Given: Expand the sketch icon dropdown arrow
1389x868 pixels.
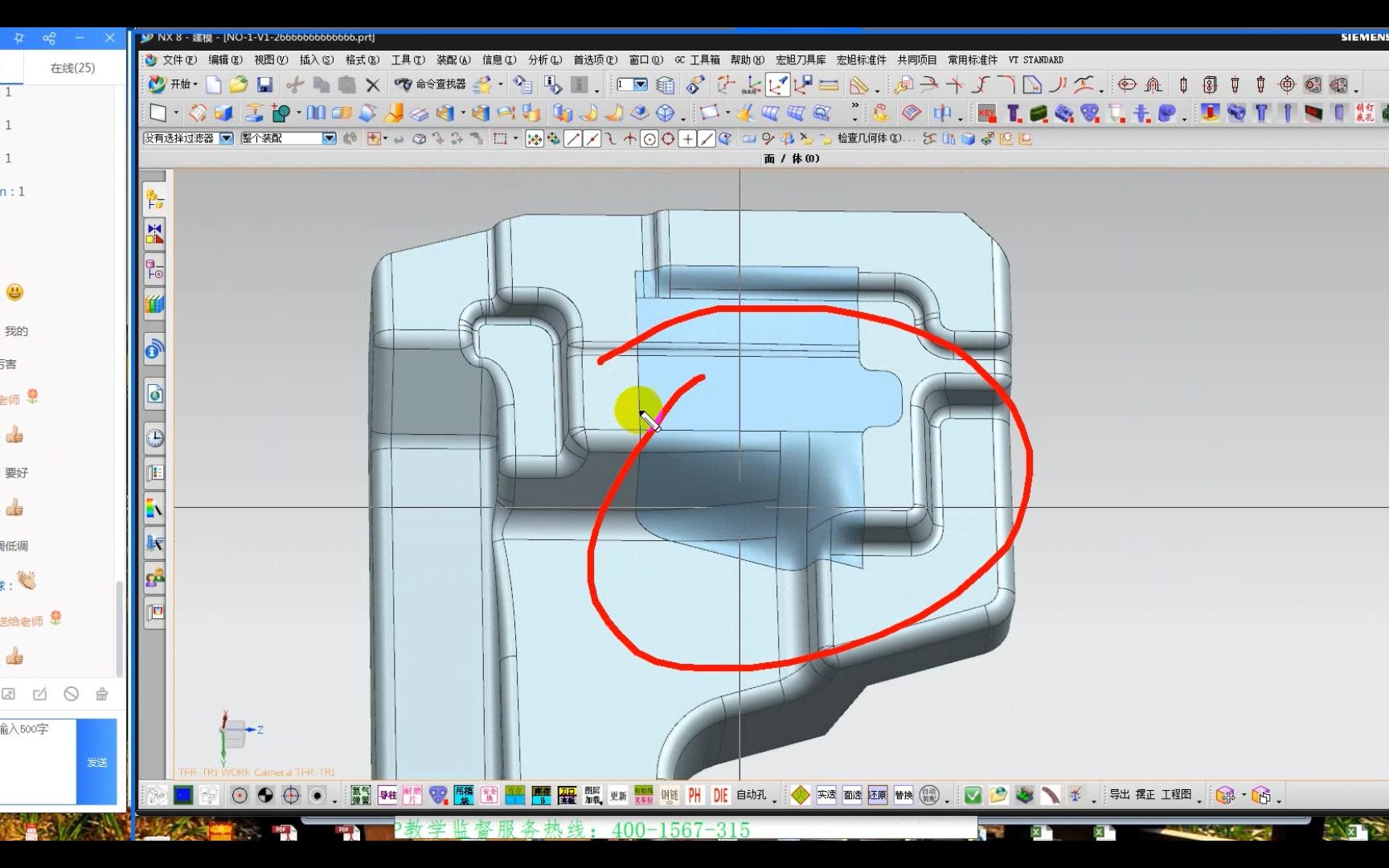Looking at the screenshot, I should pyautogui.click(x=176, y=113).
